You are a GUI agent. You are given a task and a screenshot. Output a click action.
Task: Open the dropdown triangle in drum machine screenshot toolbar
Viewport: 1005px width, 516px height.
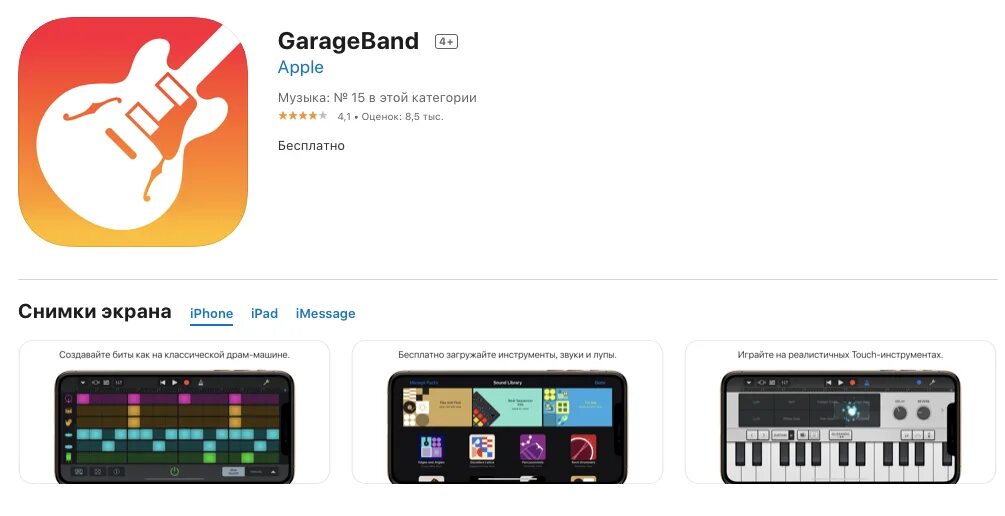point(83,383)
